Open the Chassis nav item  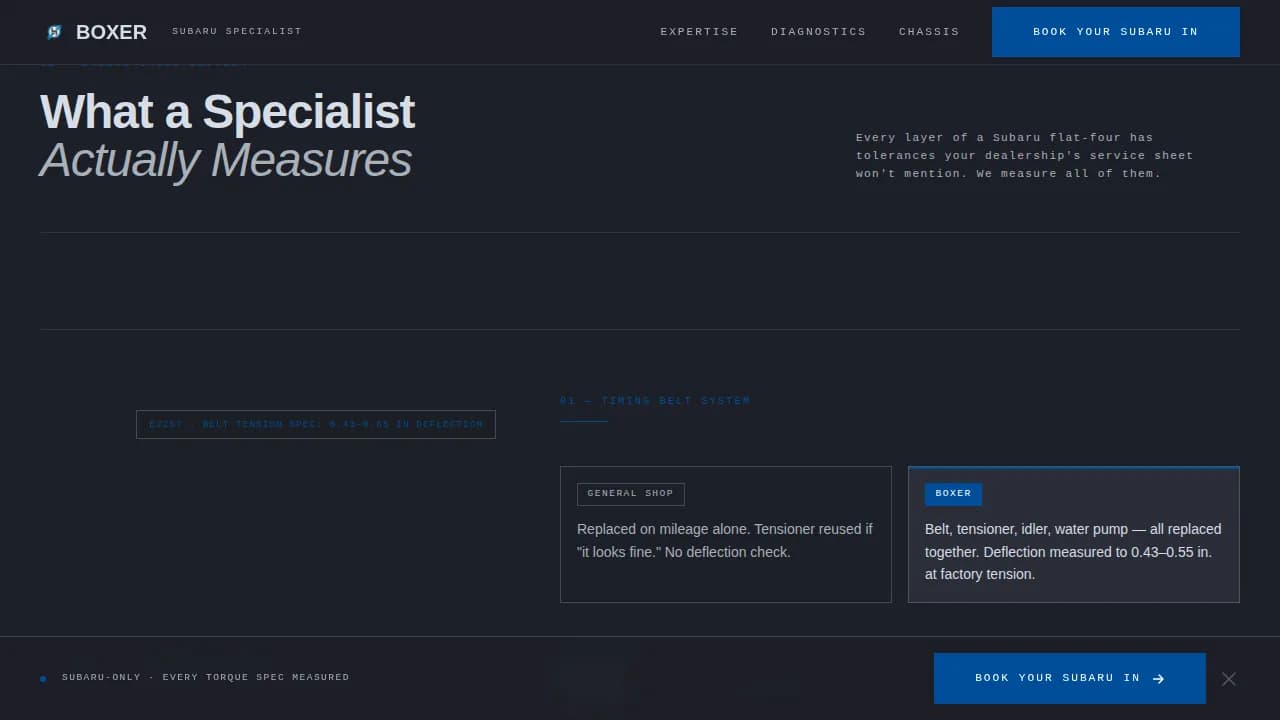[x=929, y=32]
